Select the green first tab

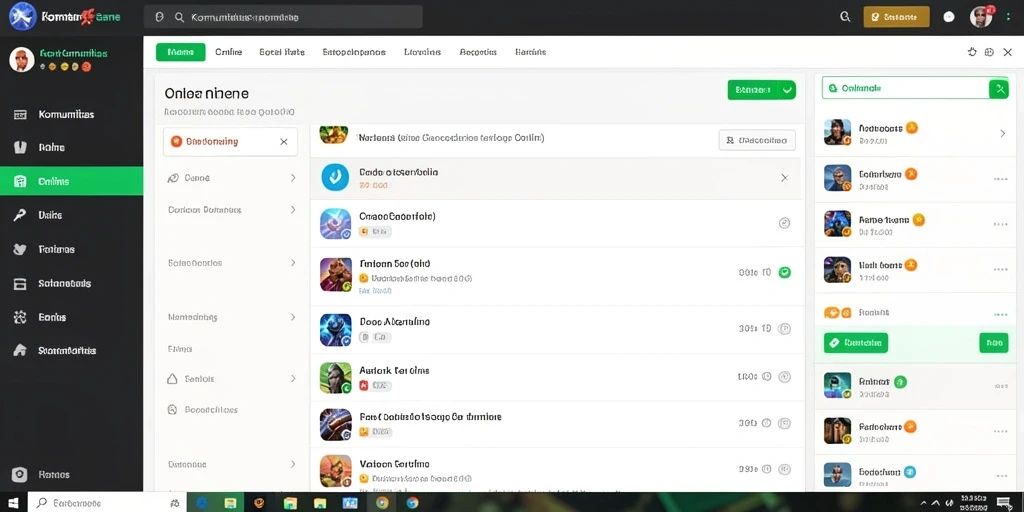click(x=181, y=52)
